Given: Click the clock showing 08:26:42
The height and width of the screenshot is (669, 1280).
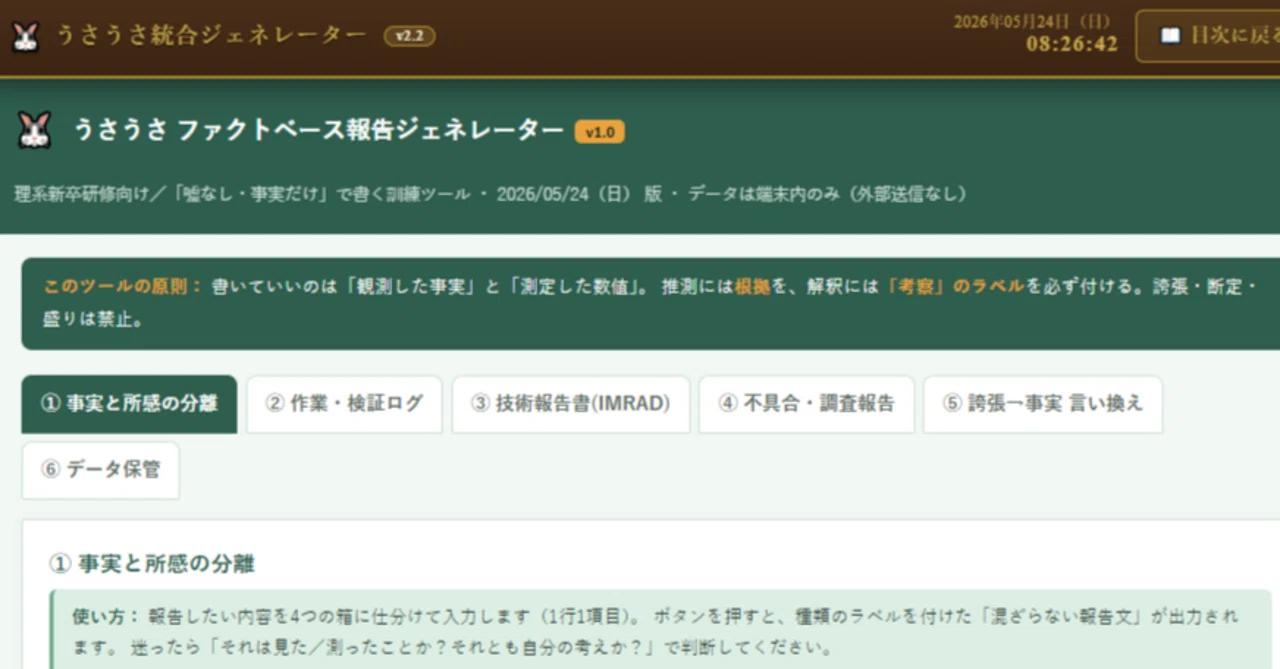Looking at the screenshot, I should click(x=1072, y=44).
